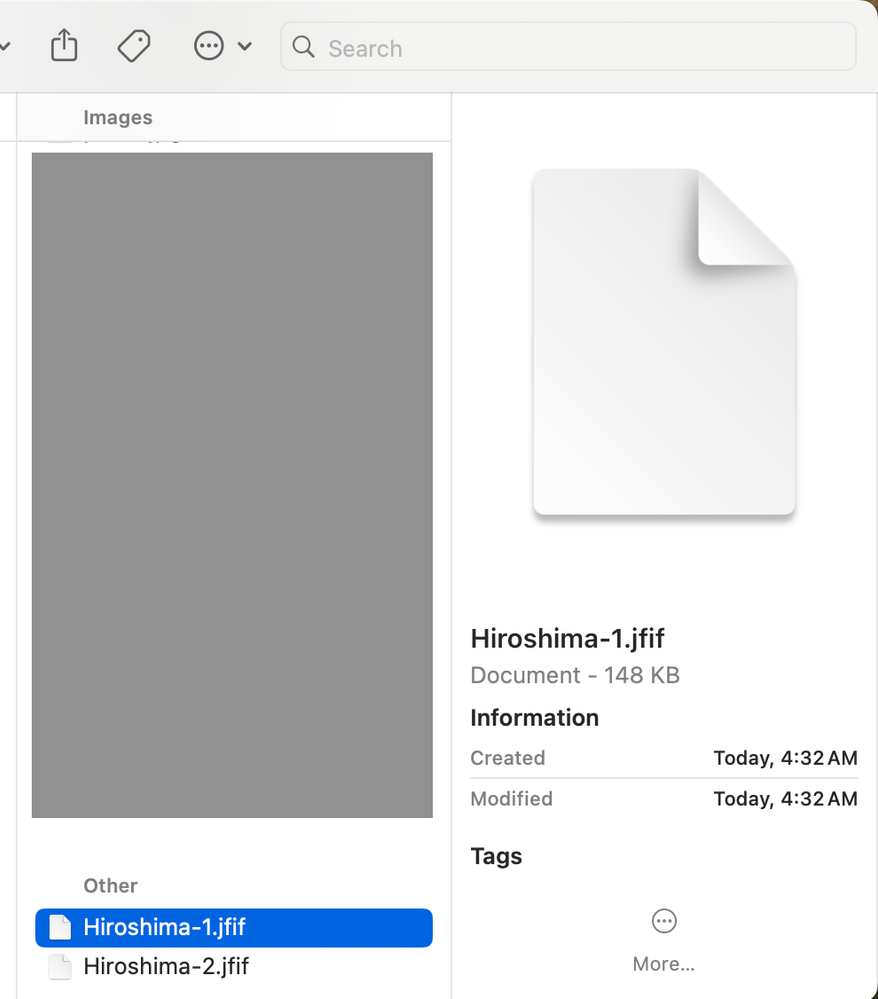Screen dimensions: 878x999
Task: Click the Hiroshima-2.jfif document icon in list
Action: pos(61,966)
